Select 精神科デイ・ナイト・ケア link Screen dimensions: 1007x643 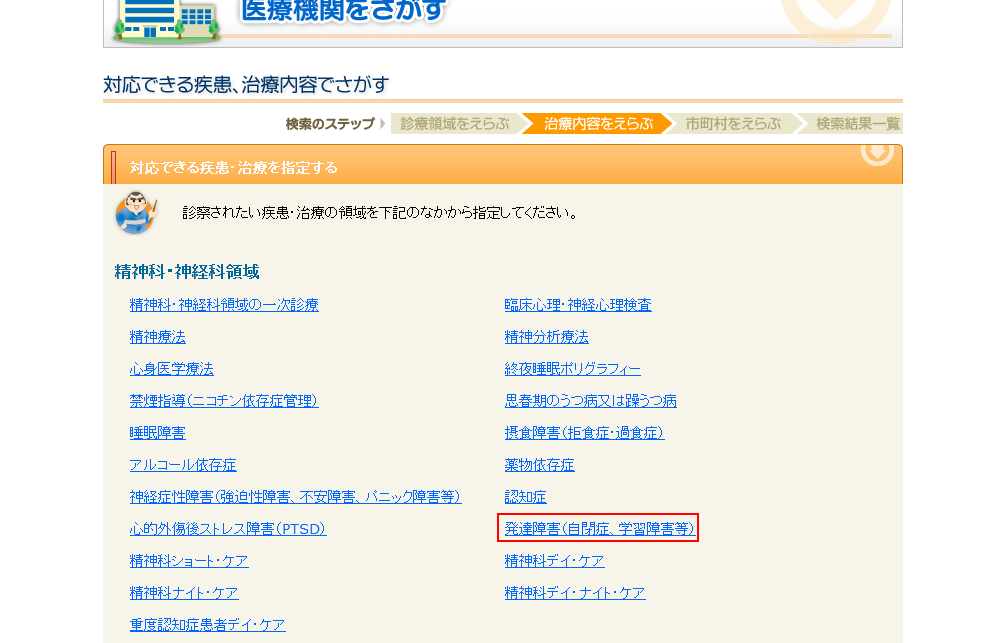click(575, 593)
